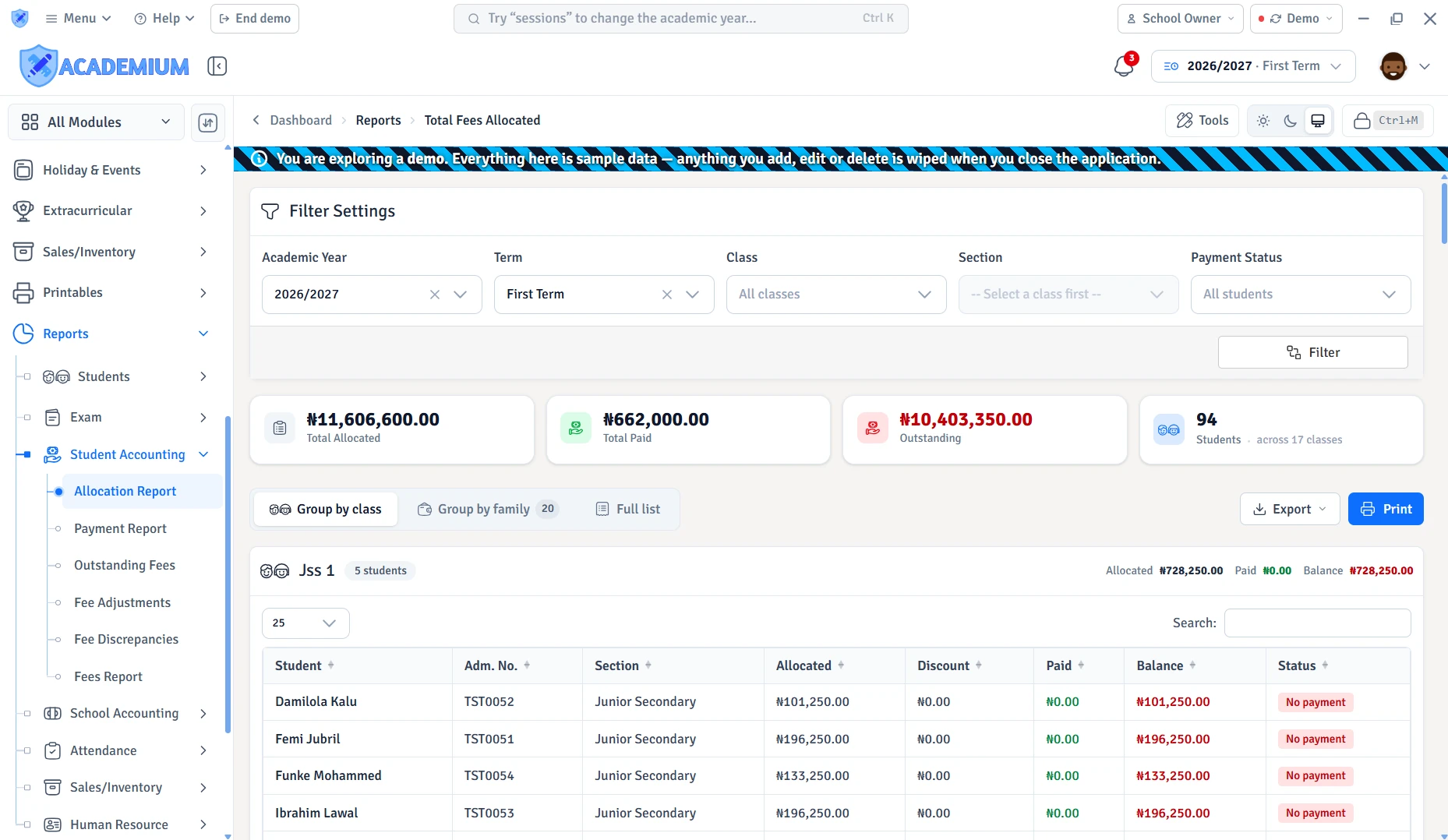
Task: Collapse the sidebar panel icon beside the logo
Action: [217, 66]
